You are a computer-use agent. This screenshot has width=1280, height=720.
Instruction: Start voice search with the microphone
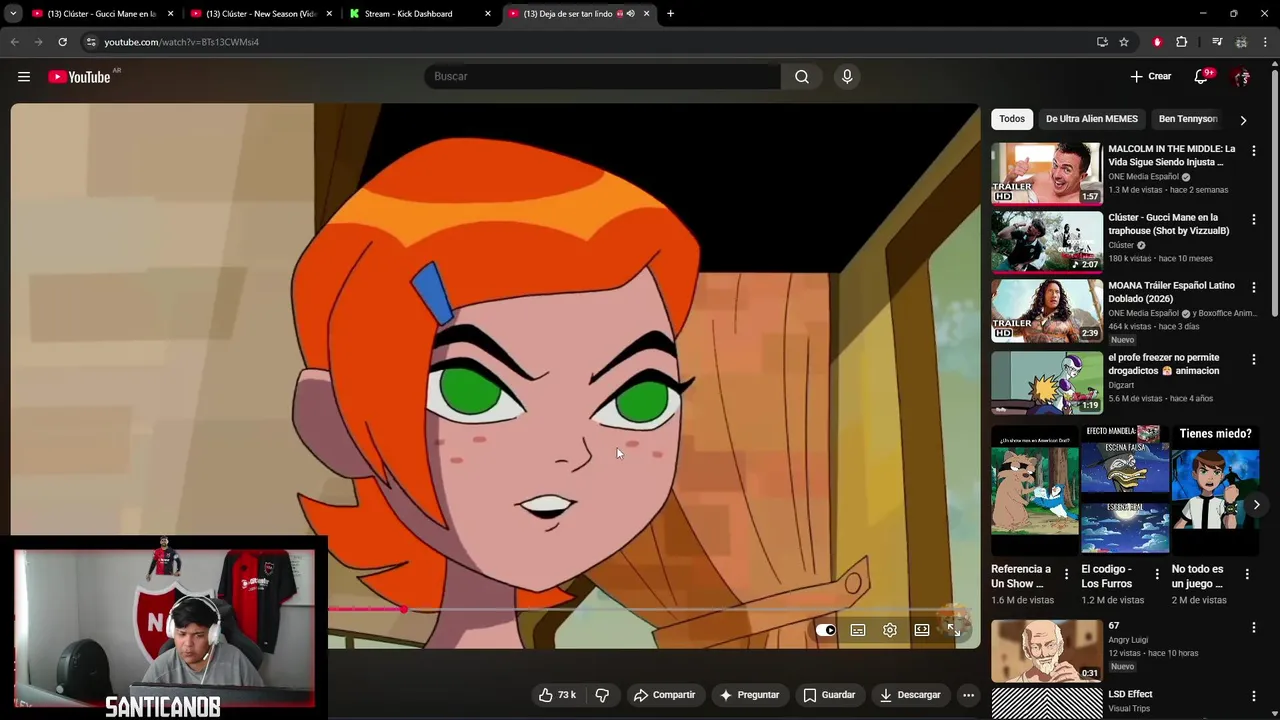pyautogui.click(x=847, y=77)
